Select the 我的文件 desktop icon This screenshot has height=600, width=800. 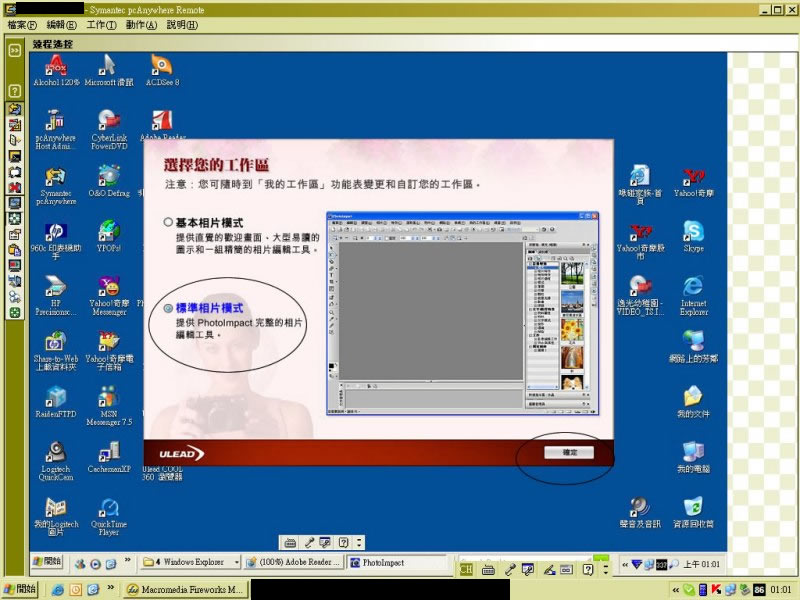click(x=693, y=402)
